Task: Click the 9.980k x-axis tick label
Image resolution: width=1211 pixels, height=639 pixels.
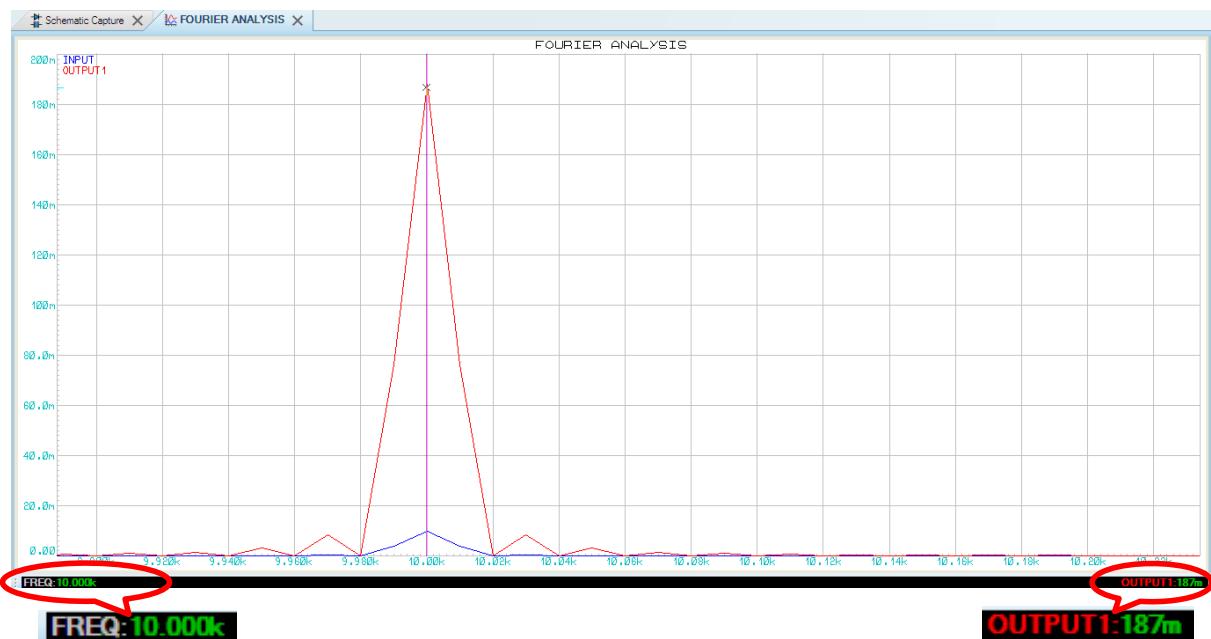Action: click(360, 562)
